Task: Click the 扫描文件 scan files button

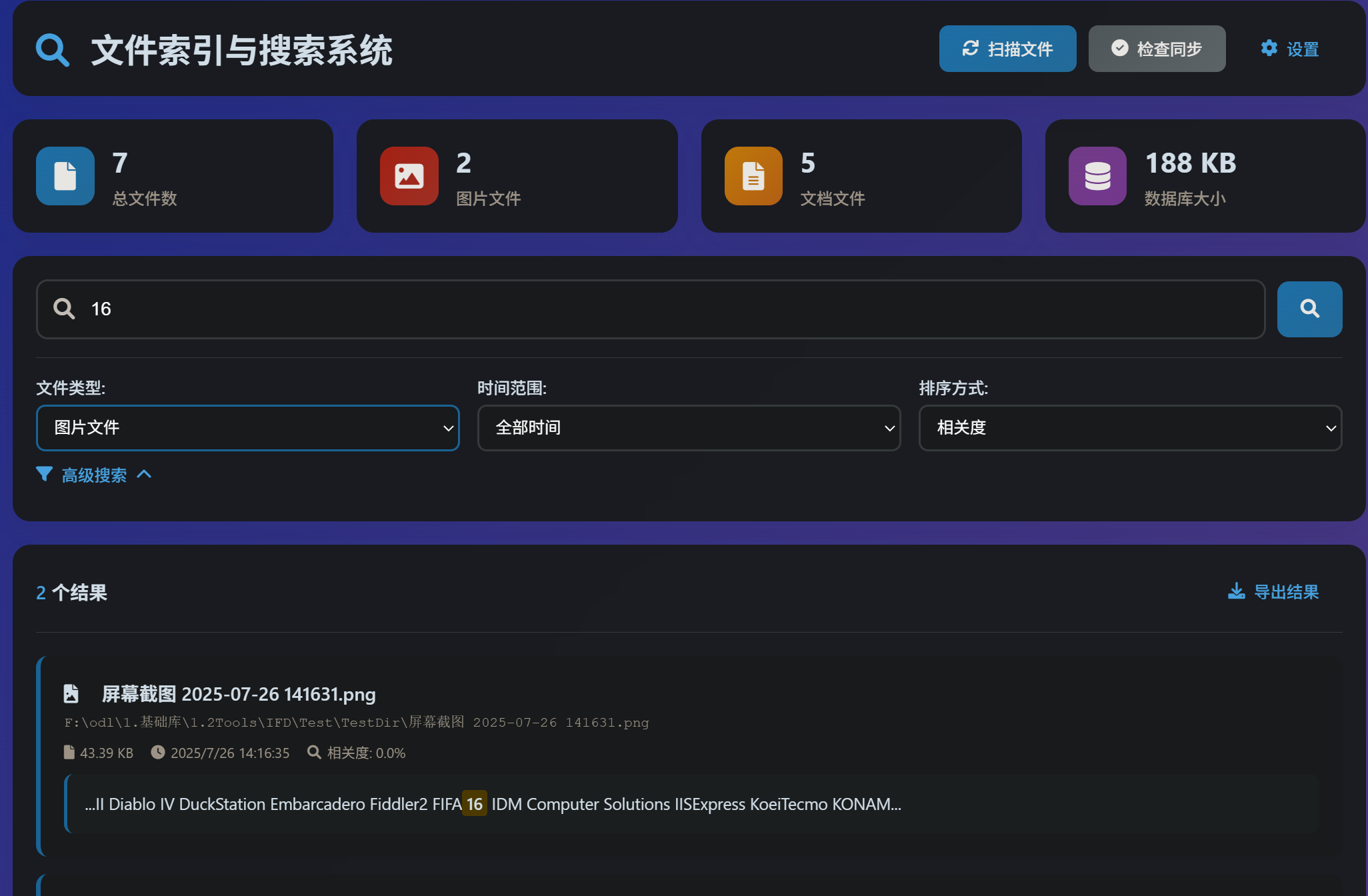Action: 1007,49
